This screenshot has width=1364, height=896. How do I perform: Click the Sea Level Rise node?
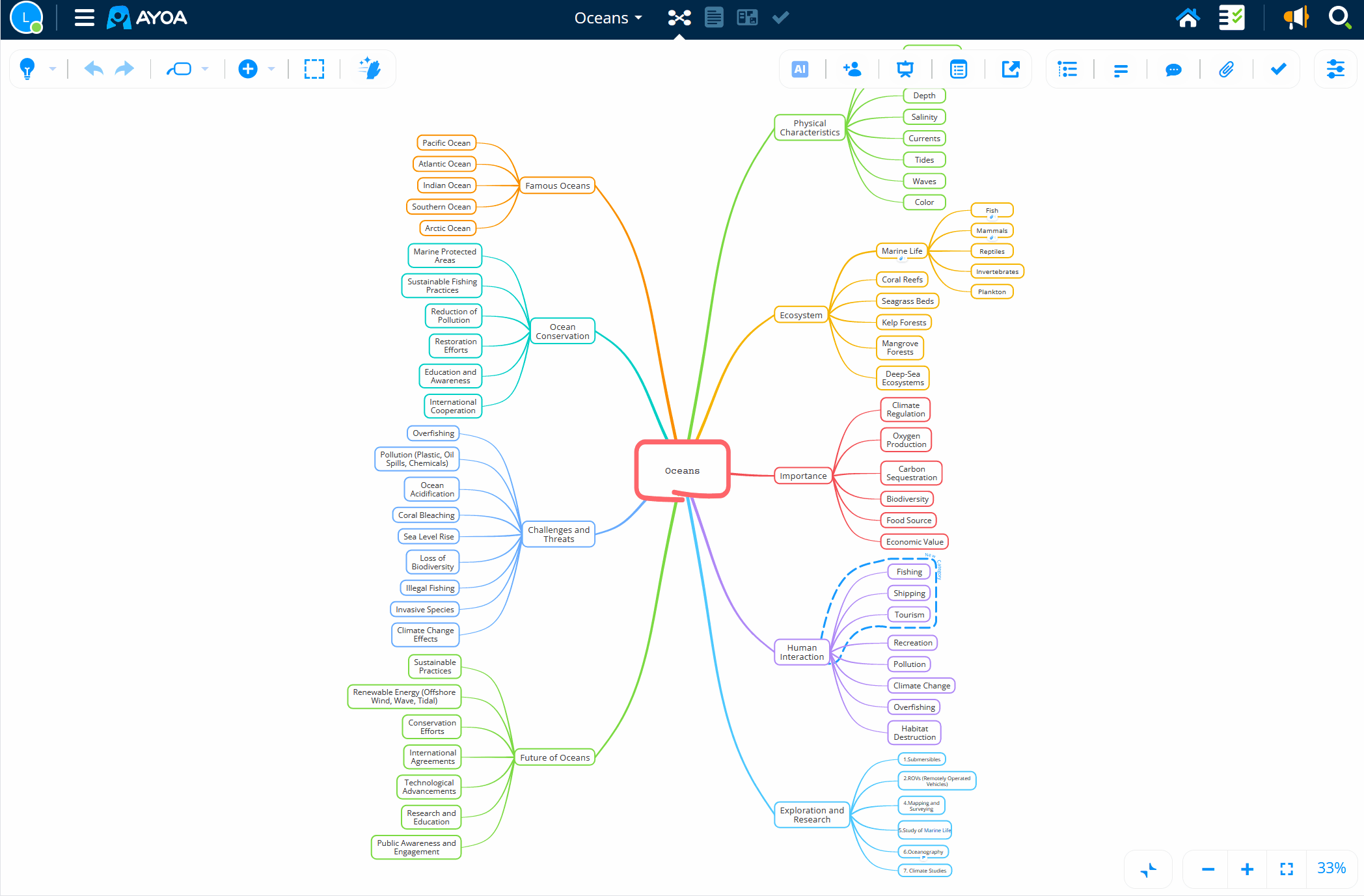428,536
